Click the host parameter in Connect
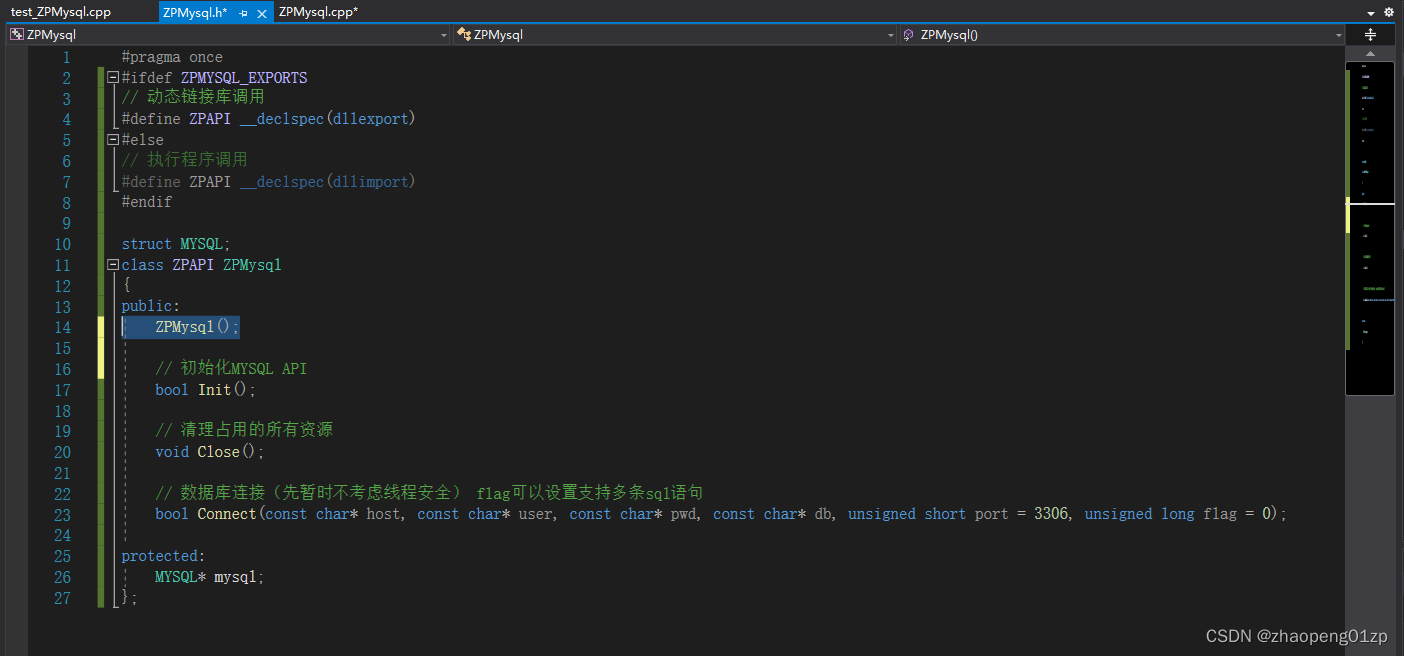 pos(383,514)
